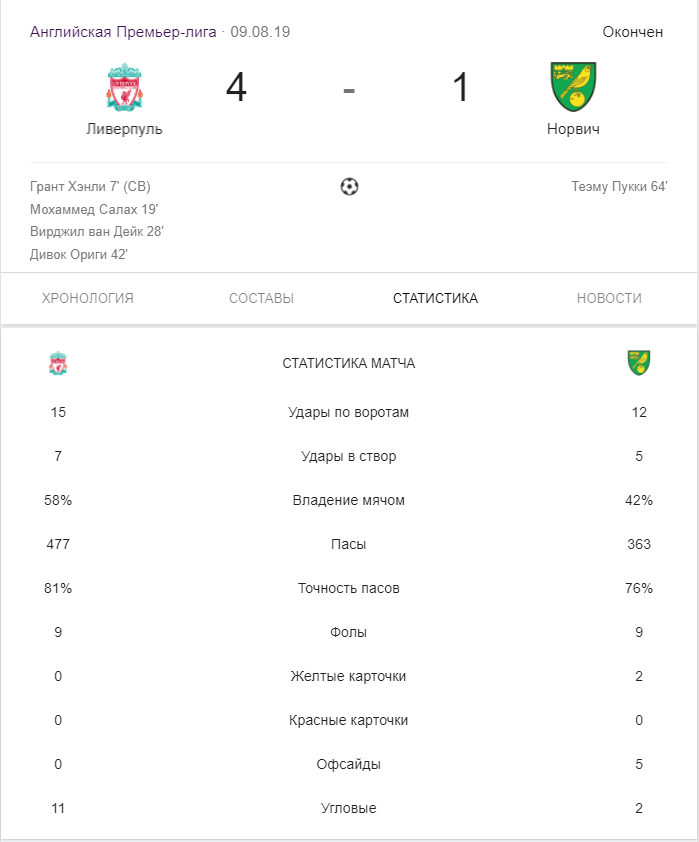This screenshot has height=842, width=699.
Task: Click the soccer ball goals icon
Action: pos(349,186)
